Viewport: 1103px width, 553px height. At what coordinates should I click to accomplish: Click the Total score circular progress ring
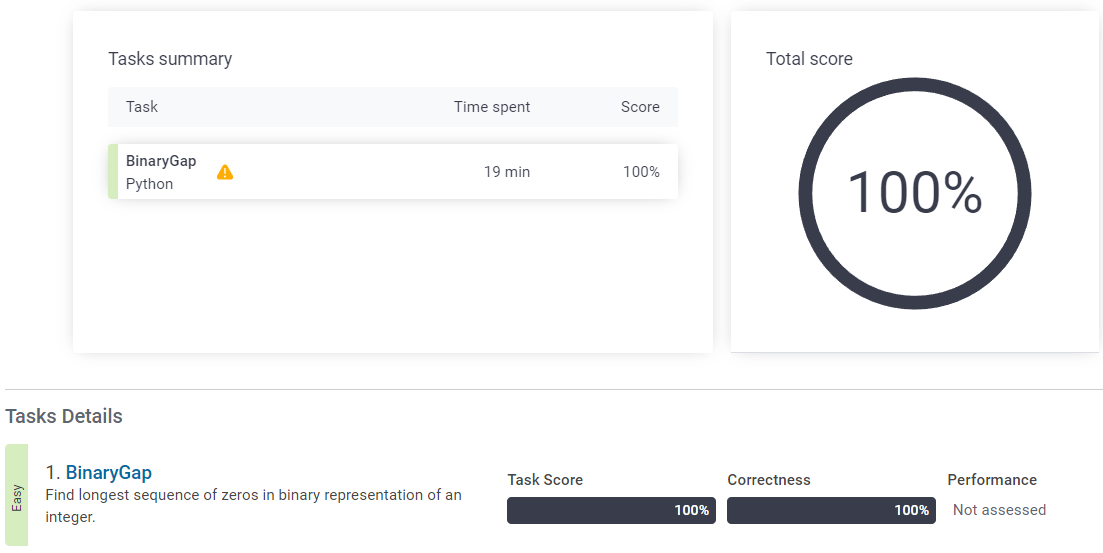(914, 193)
